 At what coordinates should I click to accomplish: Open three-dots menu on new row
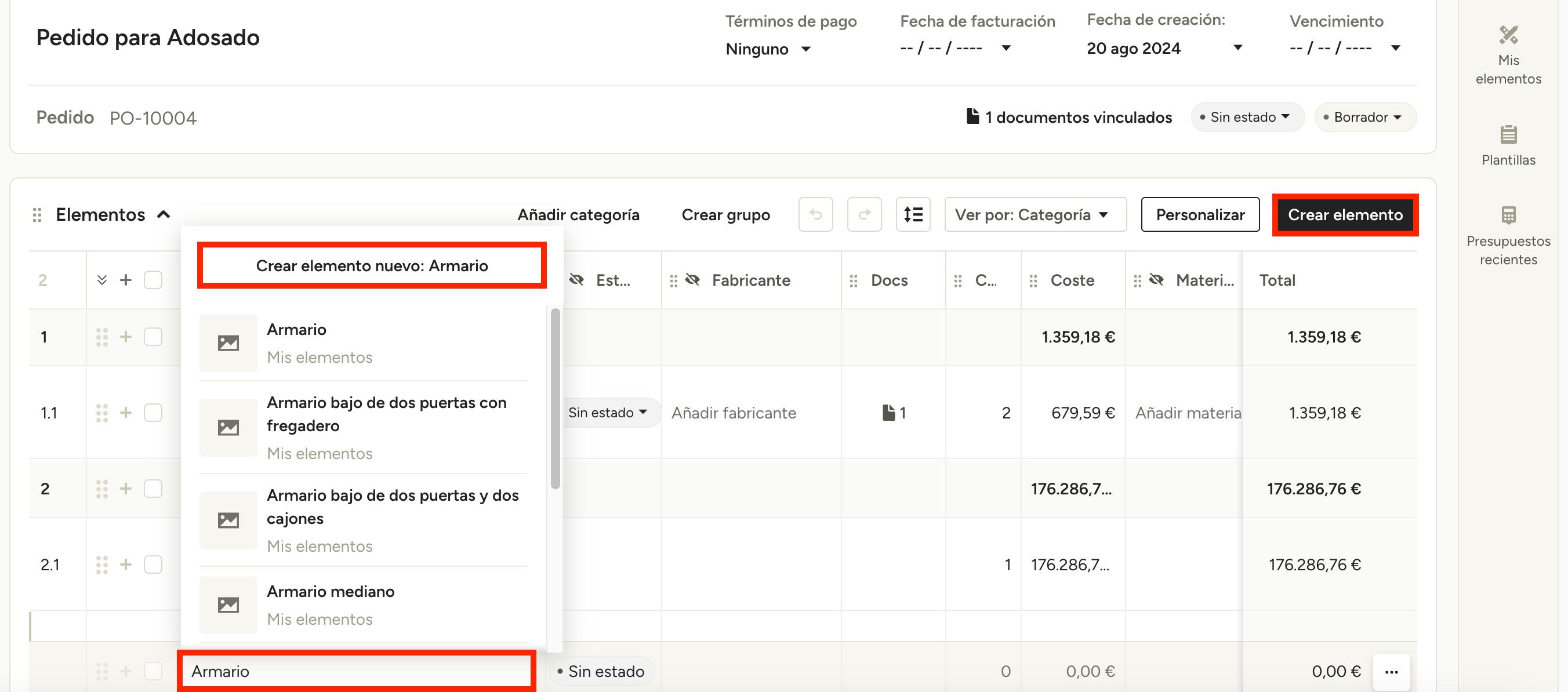pyautogui.click(x=1391, y=671)
